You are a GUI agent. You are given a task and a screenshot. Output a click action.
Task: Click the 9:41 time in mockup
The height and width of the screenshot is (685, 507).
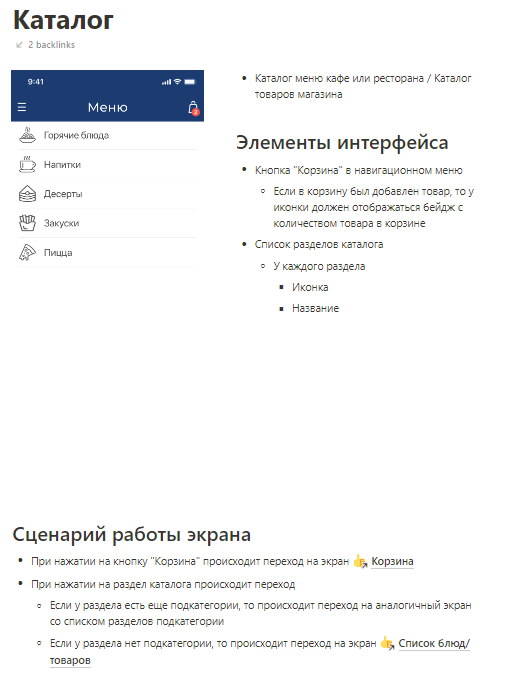click(x=35, y=82)
